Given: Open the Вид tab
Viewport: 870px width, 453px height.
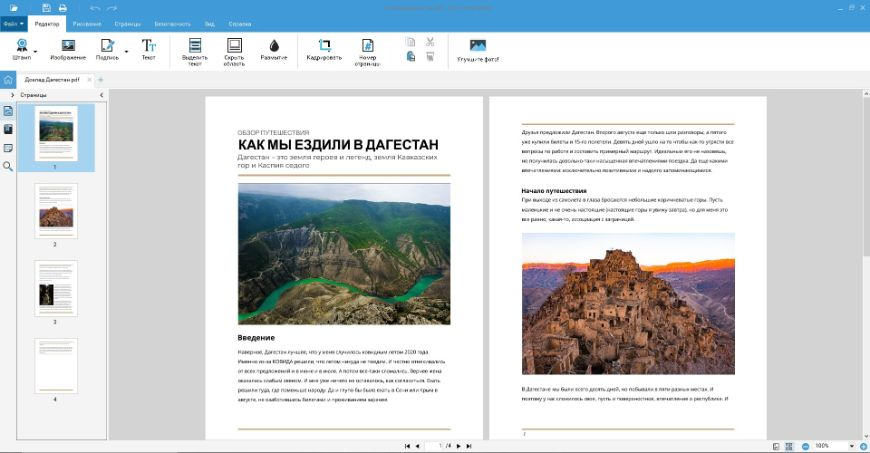Looking at the screenshot, I should [x=209, y=24].
